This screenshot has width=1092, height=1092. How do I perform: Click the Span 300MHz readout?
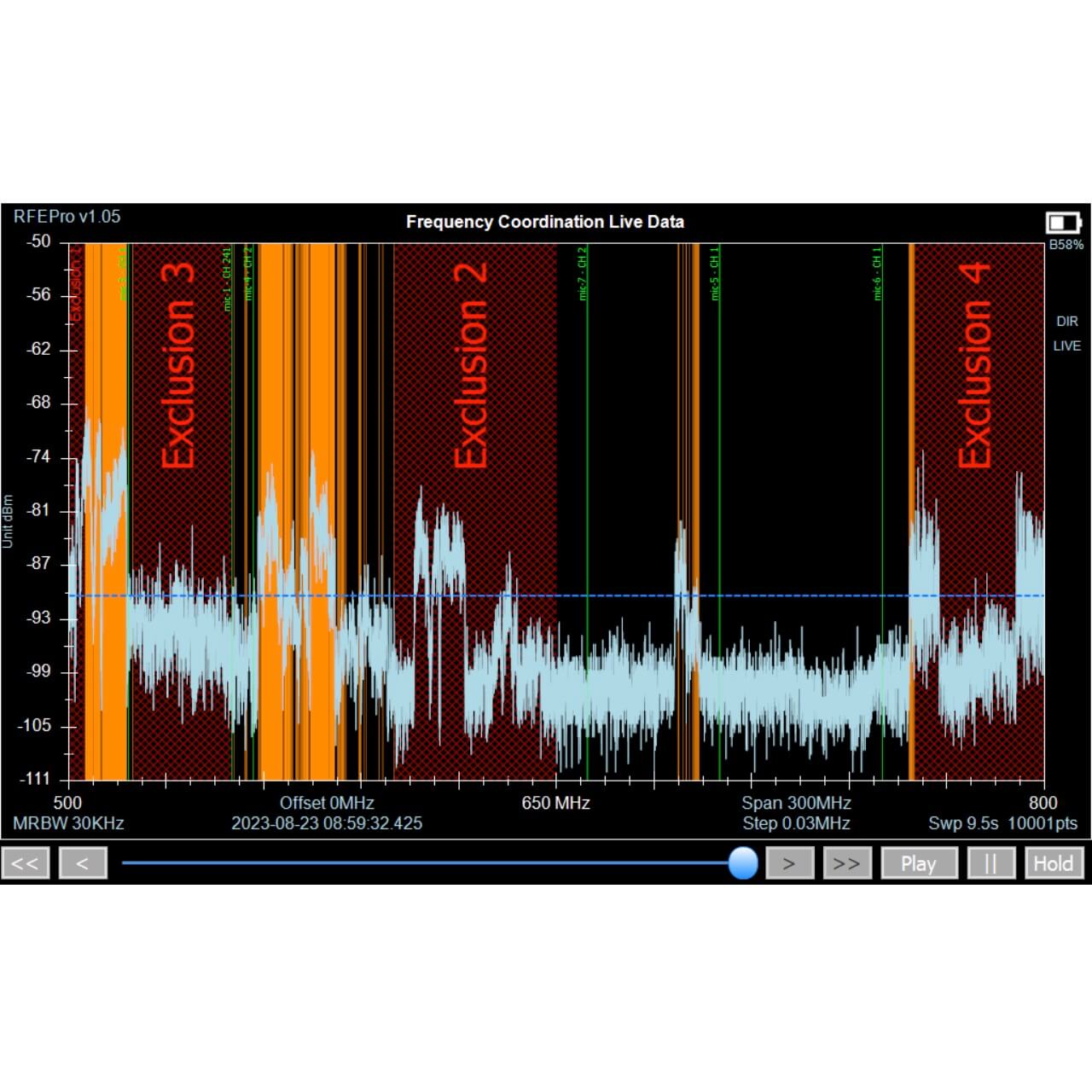pos(796,803)
